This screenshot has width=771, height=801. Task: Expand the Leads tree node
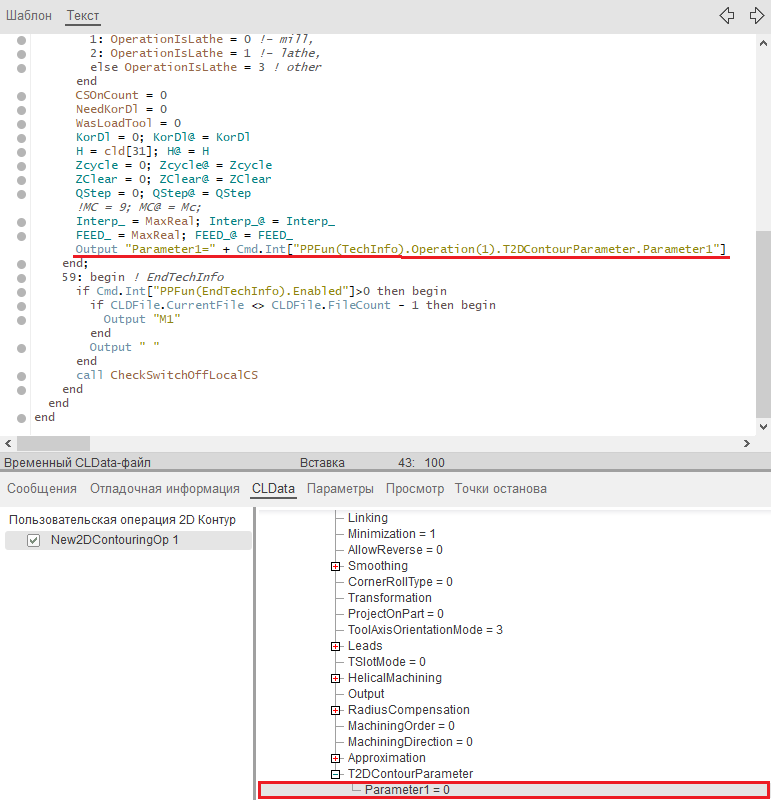point(336,646)
